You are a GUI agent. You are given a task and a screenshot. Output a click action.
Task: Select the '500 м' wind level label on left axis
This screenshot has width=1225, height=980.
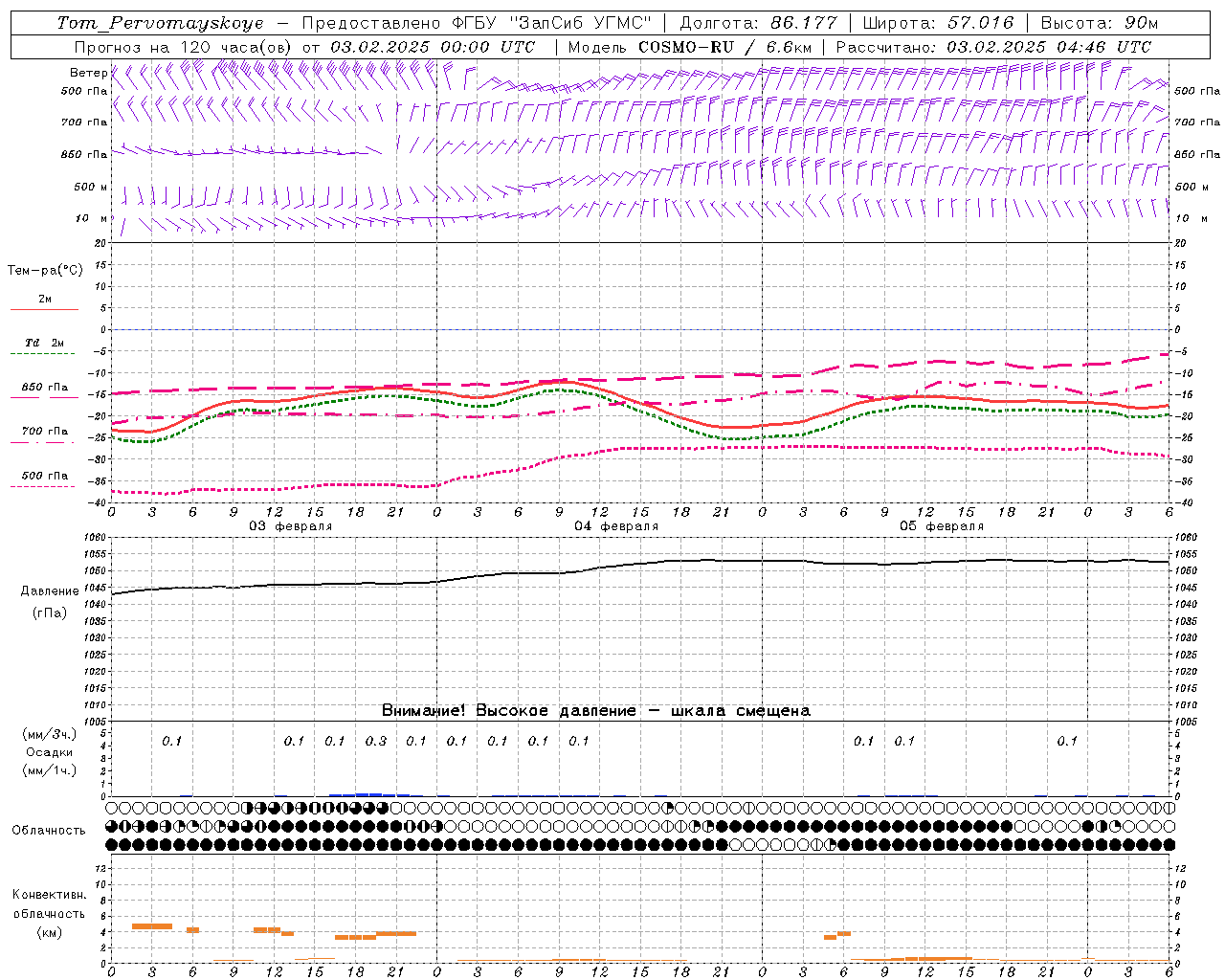click(92, 187)
